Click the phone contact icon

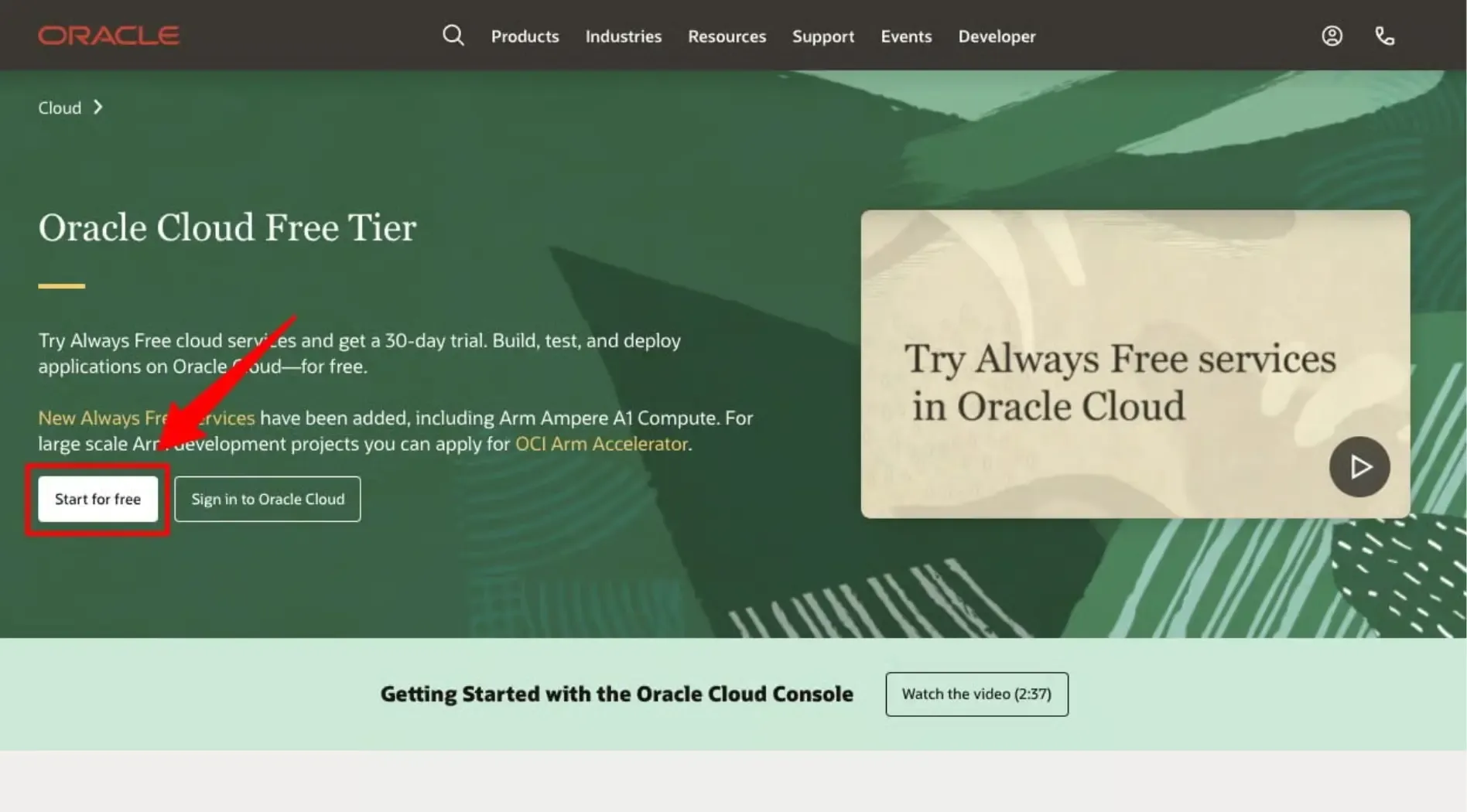[1384, 36]
